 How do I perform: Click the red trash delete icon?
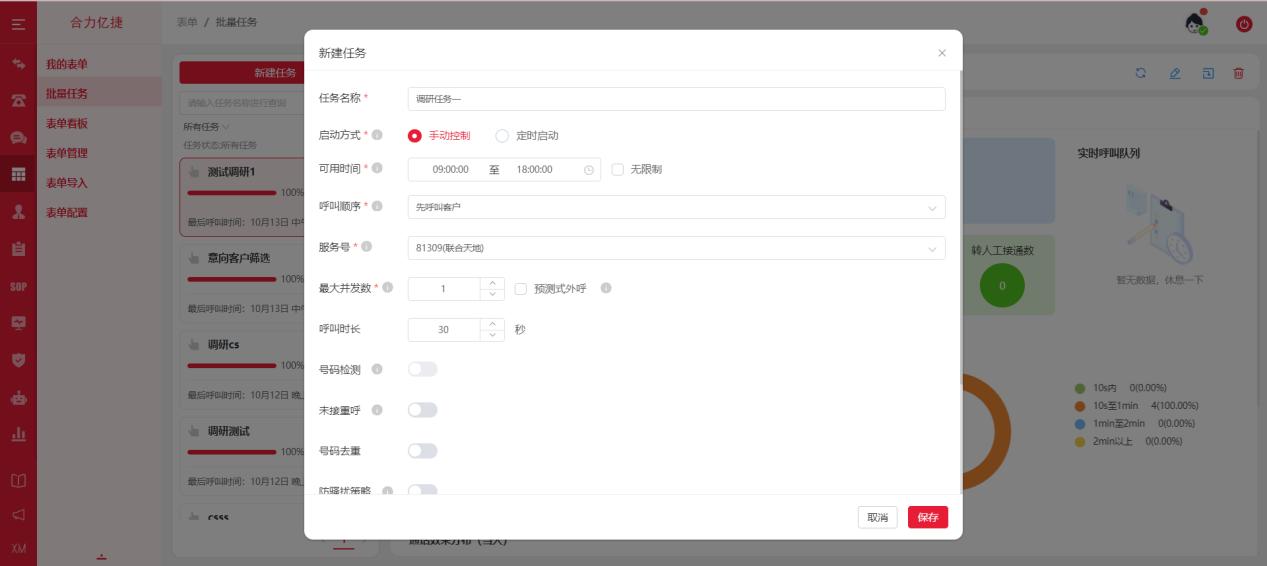1239,73
